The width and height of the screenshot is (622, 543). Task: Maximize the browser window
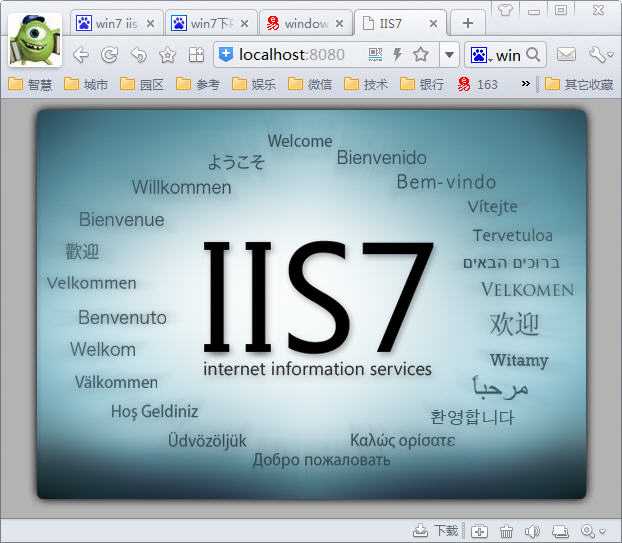pos(561,10)
